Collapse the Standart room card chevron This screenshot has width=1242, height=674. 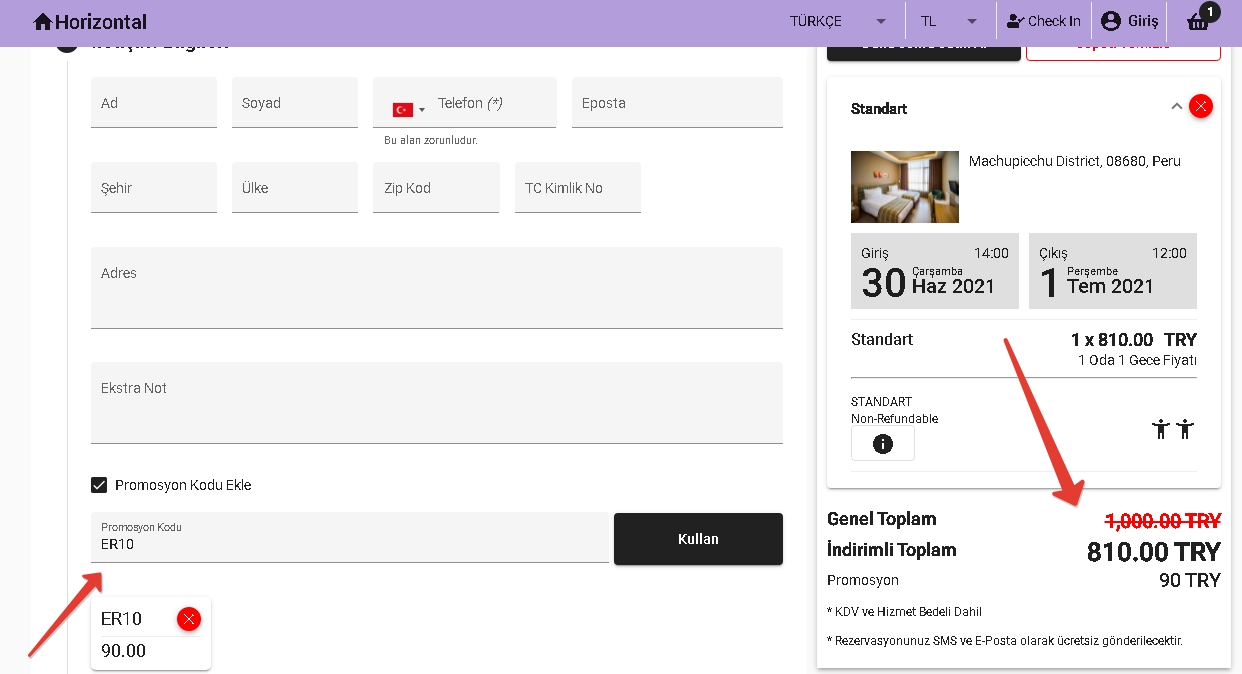click(1176, 107)
